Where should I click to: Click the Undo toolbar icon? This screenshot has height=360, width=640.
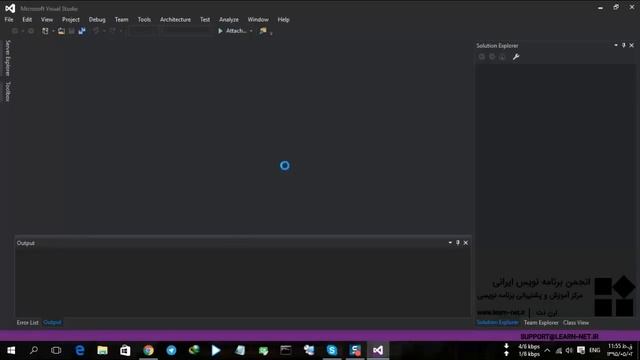(96, 31)
